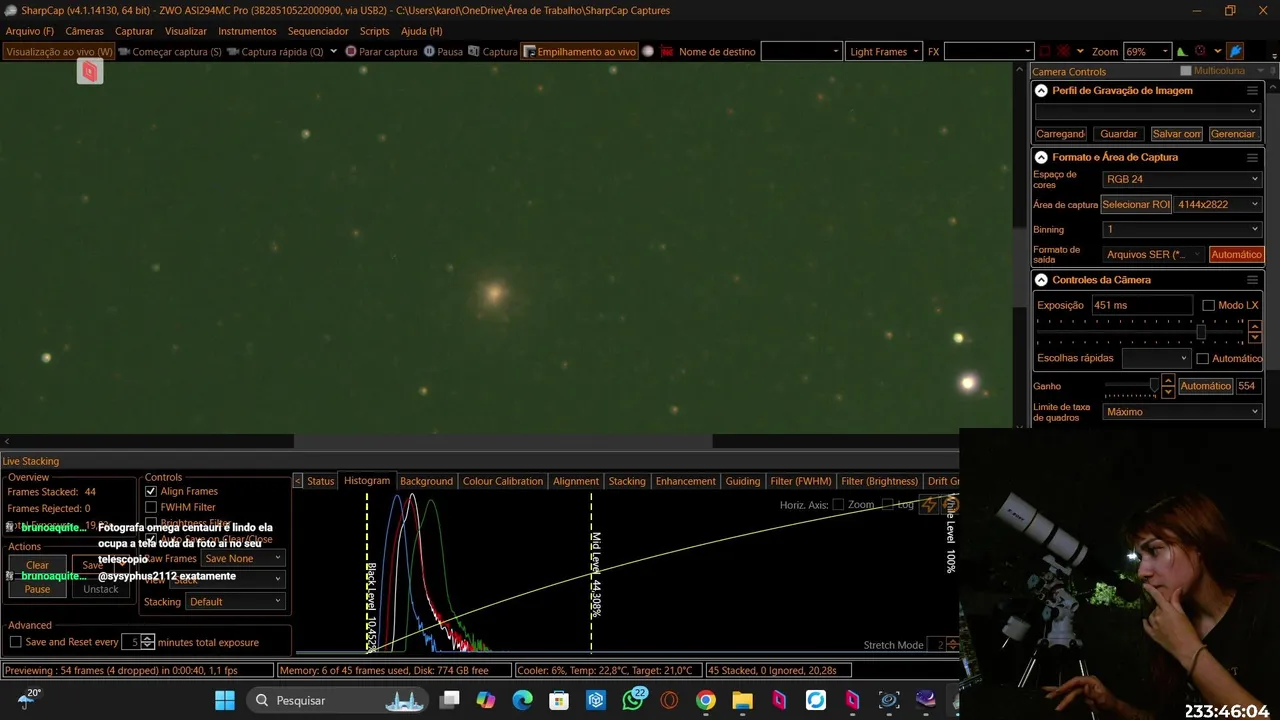Toggle Align Frames checkbox
This screenshot has width=1280, height=720.
tap(151, 491)
